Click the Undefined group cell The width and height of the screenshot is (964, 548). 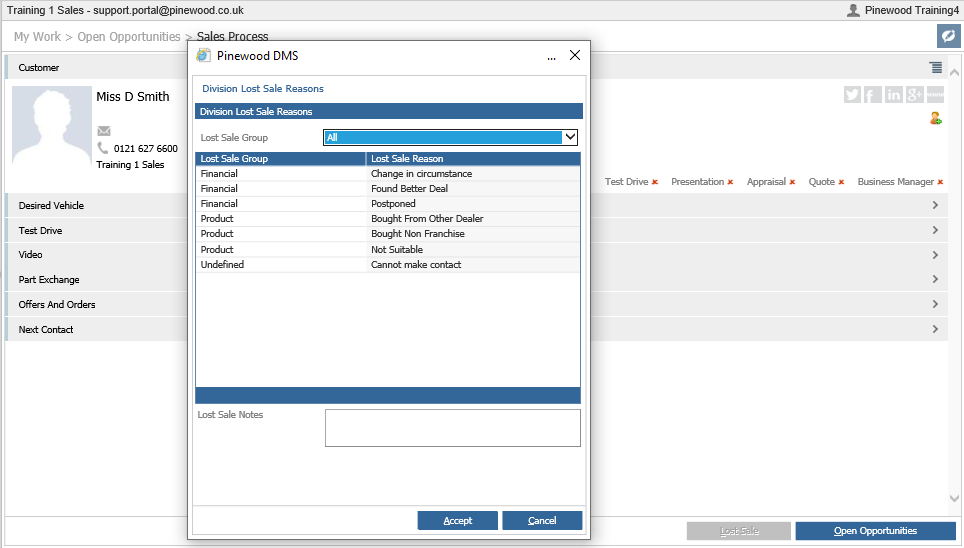point(281,264)
